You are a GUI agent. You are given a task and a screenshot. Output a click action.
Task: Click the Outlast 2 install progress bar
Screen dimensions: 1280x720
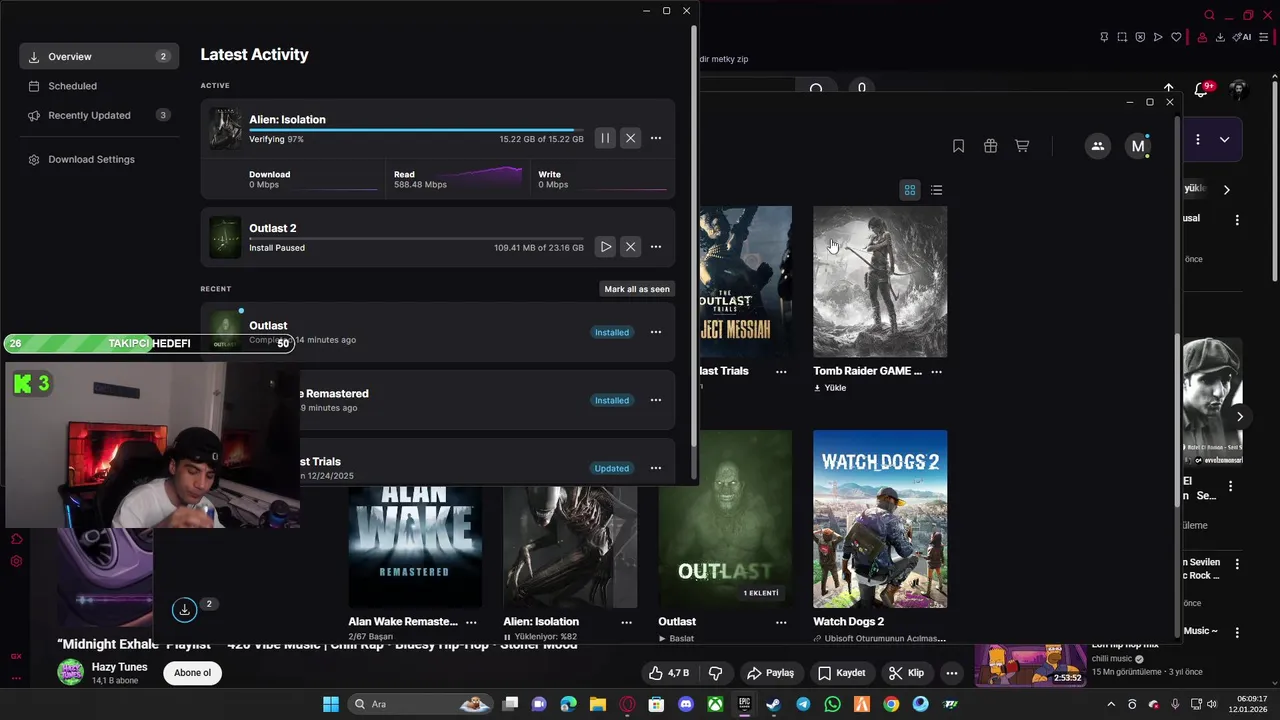pyautogui.click(x=416, y=238)
